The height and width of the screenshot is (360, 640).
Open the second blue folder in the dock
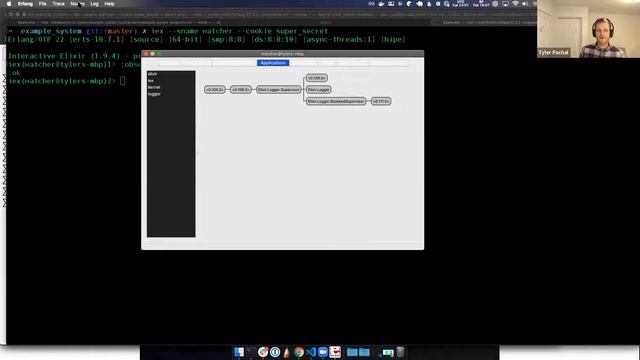[364, 352]
